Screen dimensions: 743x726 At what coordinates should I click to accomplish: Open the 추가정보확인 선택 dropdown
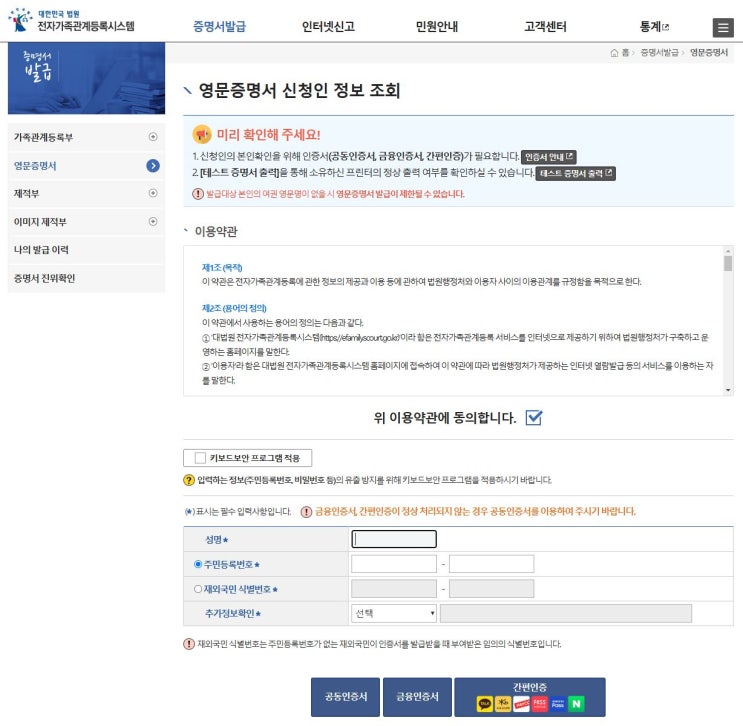tap(394, 613)
